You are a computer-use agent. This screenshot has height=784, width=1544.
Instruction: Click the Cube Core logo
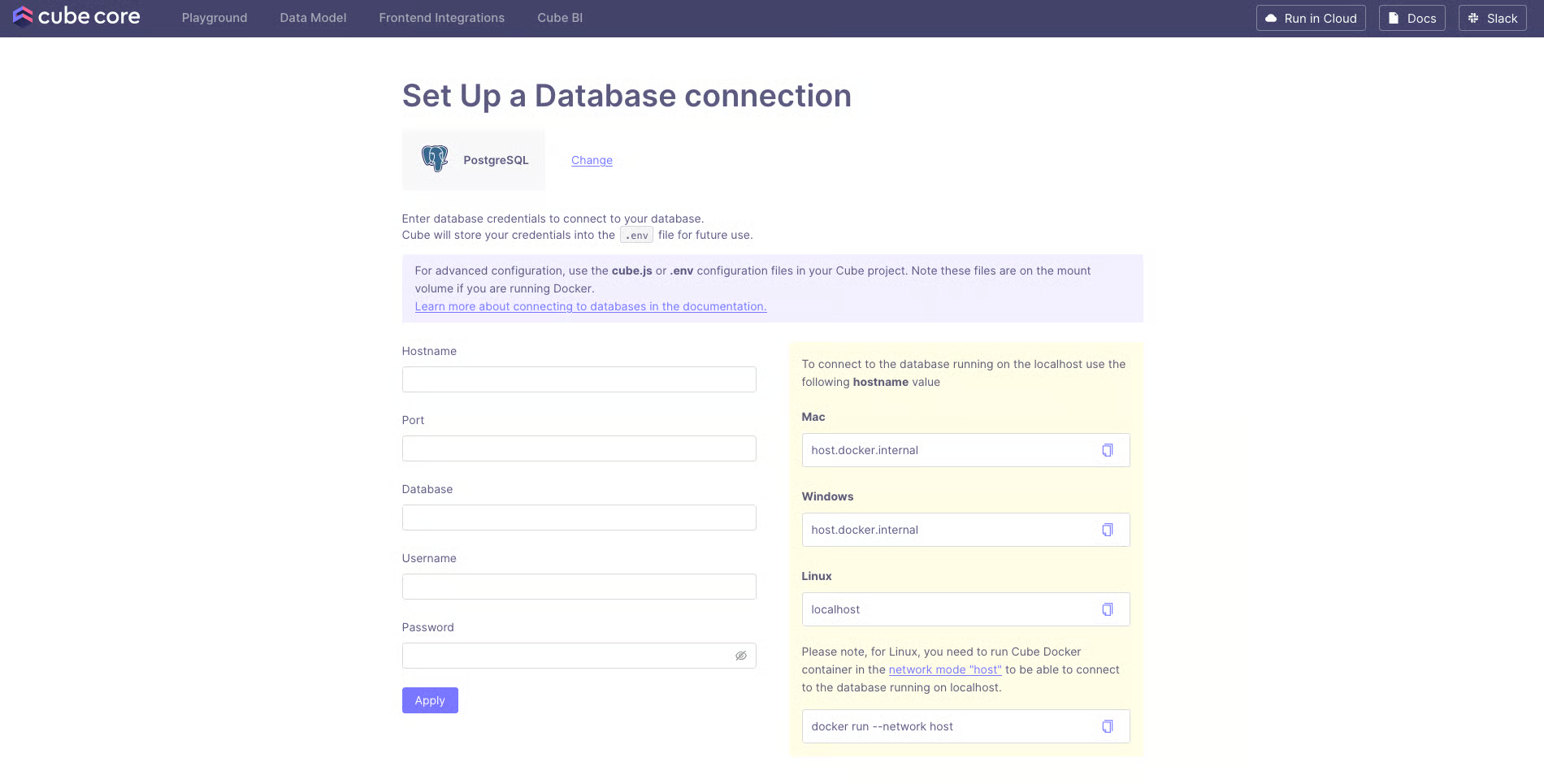coord(76,17)
